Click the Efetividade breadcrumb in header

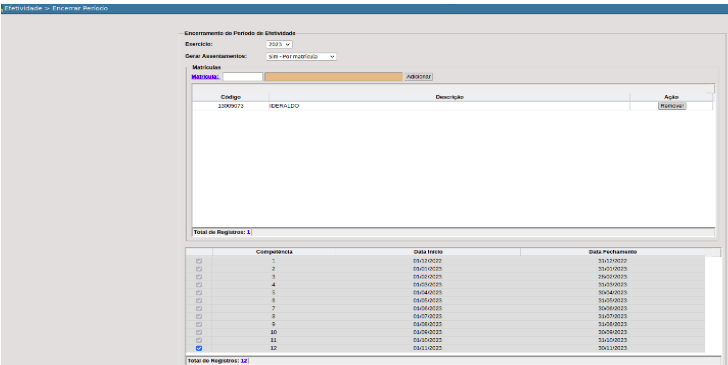[23, 8]
